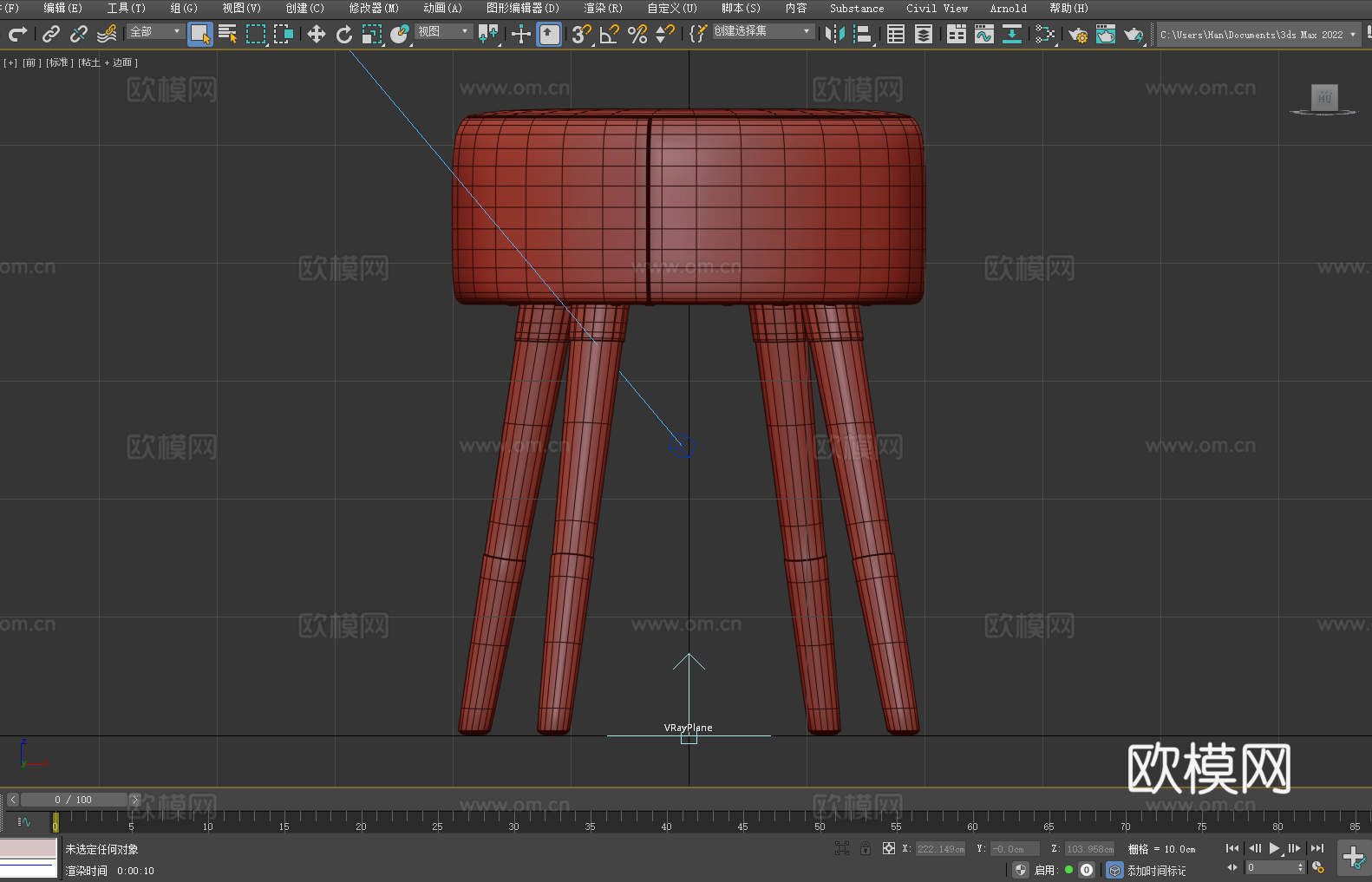This screenshot has width=1372, height=882.
Task: Open the 工具(T) menu
Action: (x=126, y=8)
